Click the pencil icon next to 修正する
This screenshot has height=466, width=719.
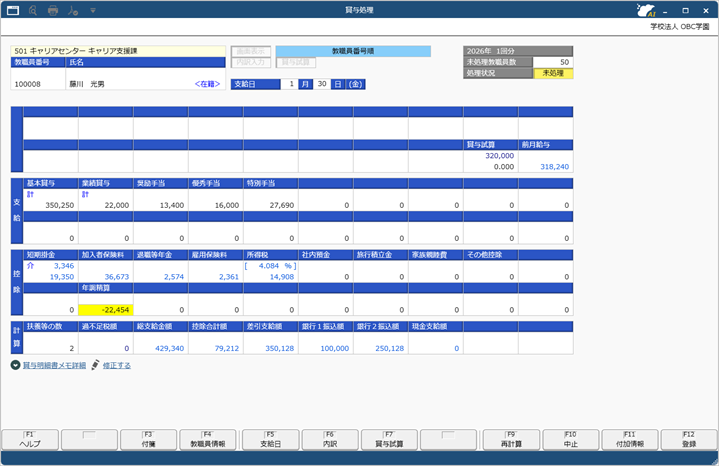point(95,366)
